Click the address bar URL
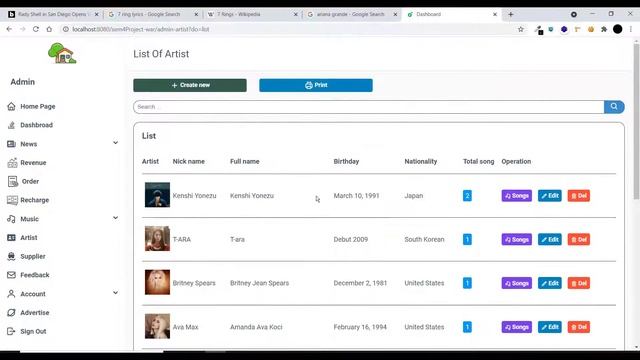640x360 pixels. pos(141,29)
